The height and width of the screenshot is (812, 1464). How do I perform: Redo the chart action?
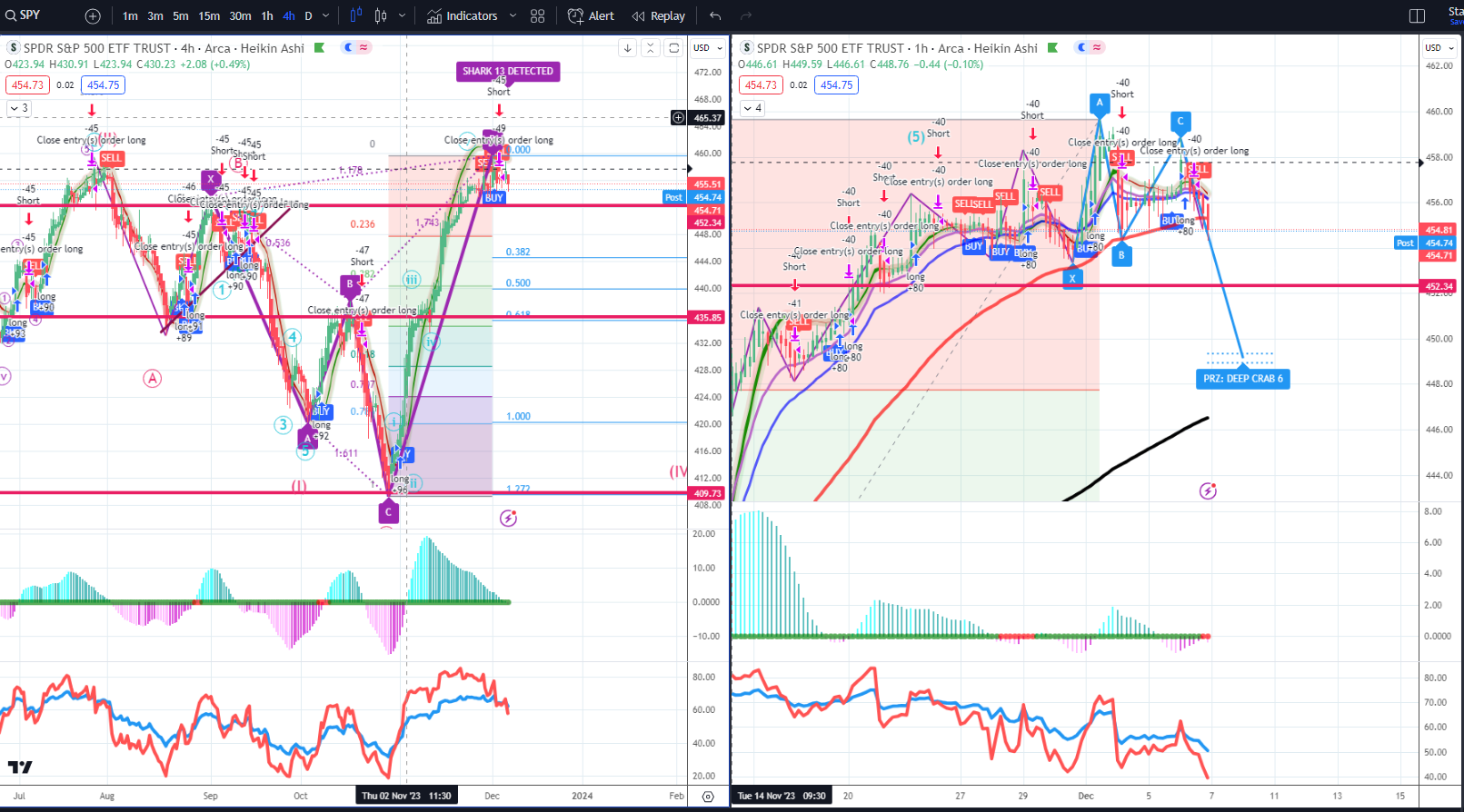746,15
